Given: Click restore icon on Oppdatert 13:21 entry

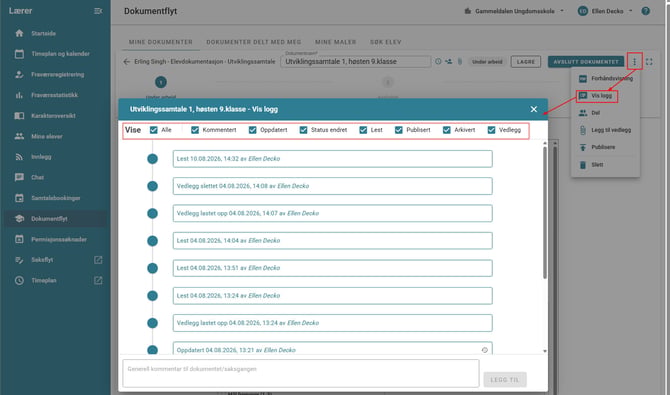Looking at the screenshot, I should coord(485,350).
